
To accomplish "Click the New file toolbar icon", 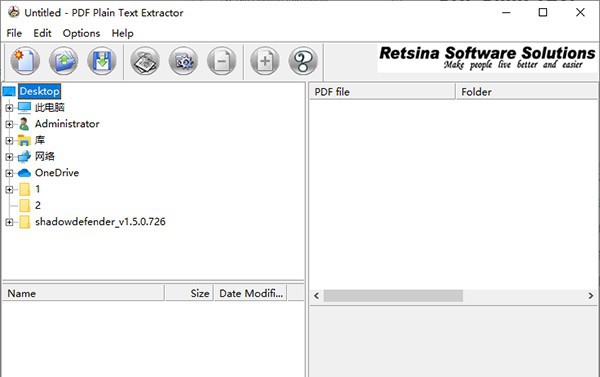I will coord(25,61).
